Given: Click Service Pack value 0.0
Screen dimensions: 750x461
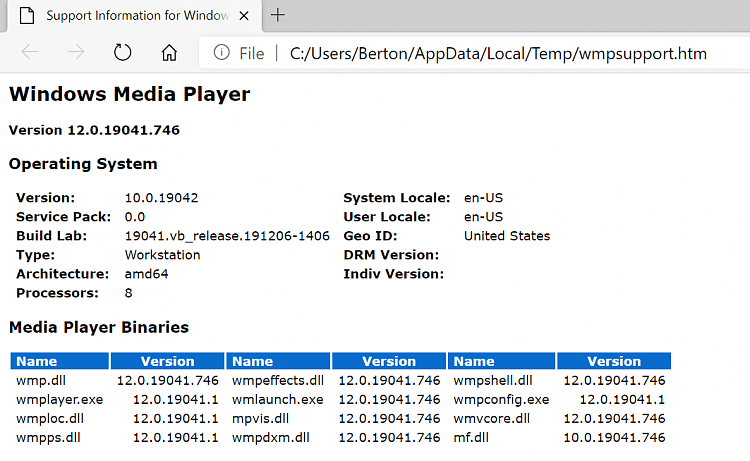Looking at the screenshot, I should pos(134,217).
